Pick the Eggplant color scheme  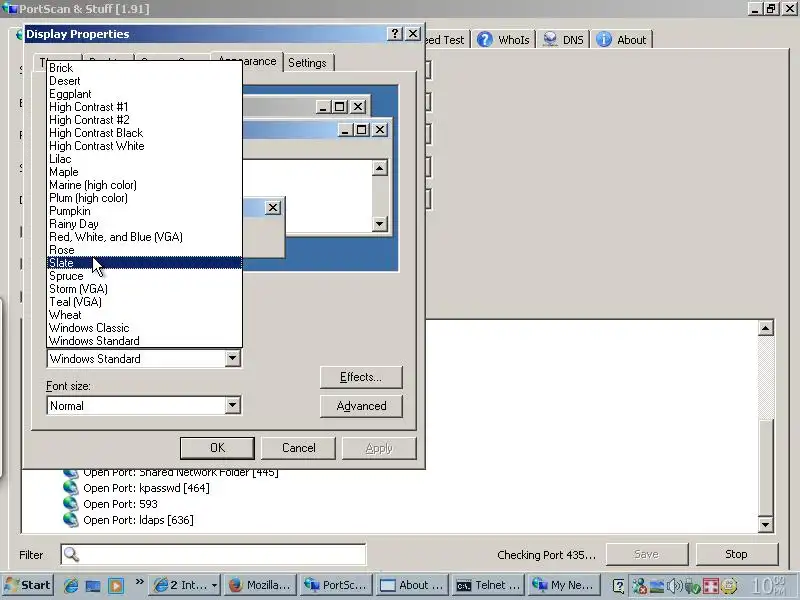(144, 94)
